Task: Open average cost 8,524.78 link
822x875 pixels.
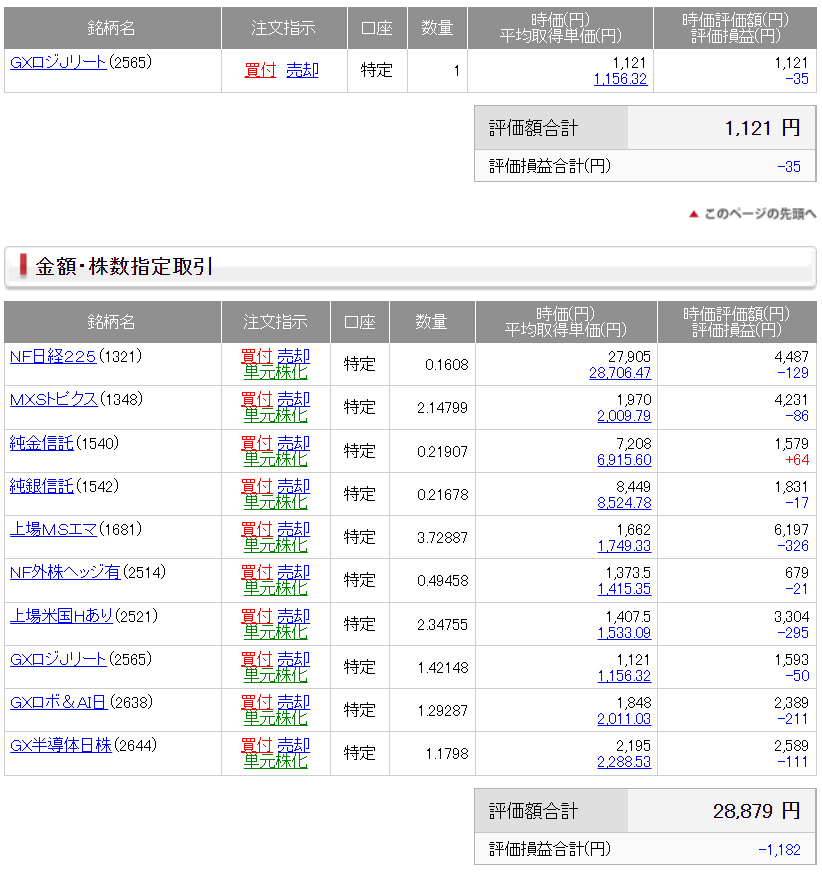Action: pos(624,503)
